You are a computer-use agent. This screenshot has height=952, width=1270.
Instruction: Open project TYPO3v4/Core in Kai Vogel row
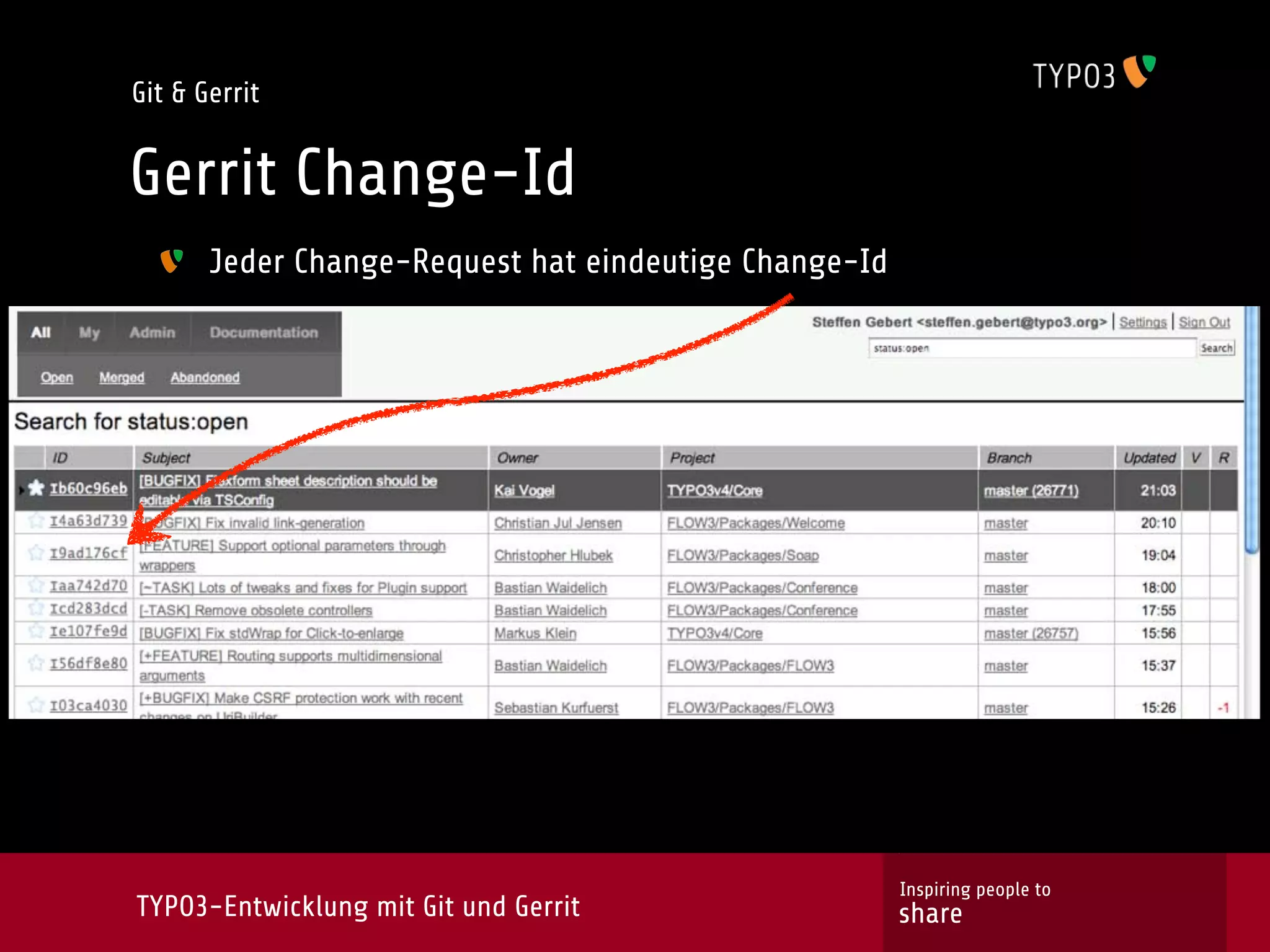[x=715, y=490]
